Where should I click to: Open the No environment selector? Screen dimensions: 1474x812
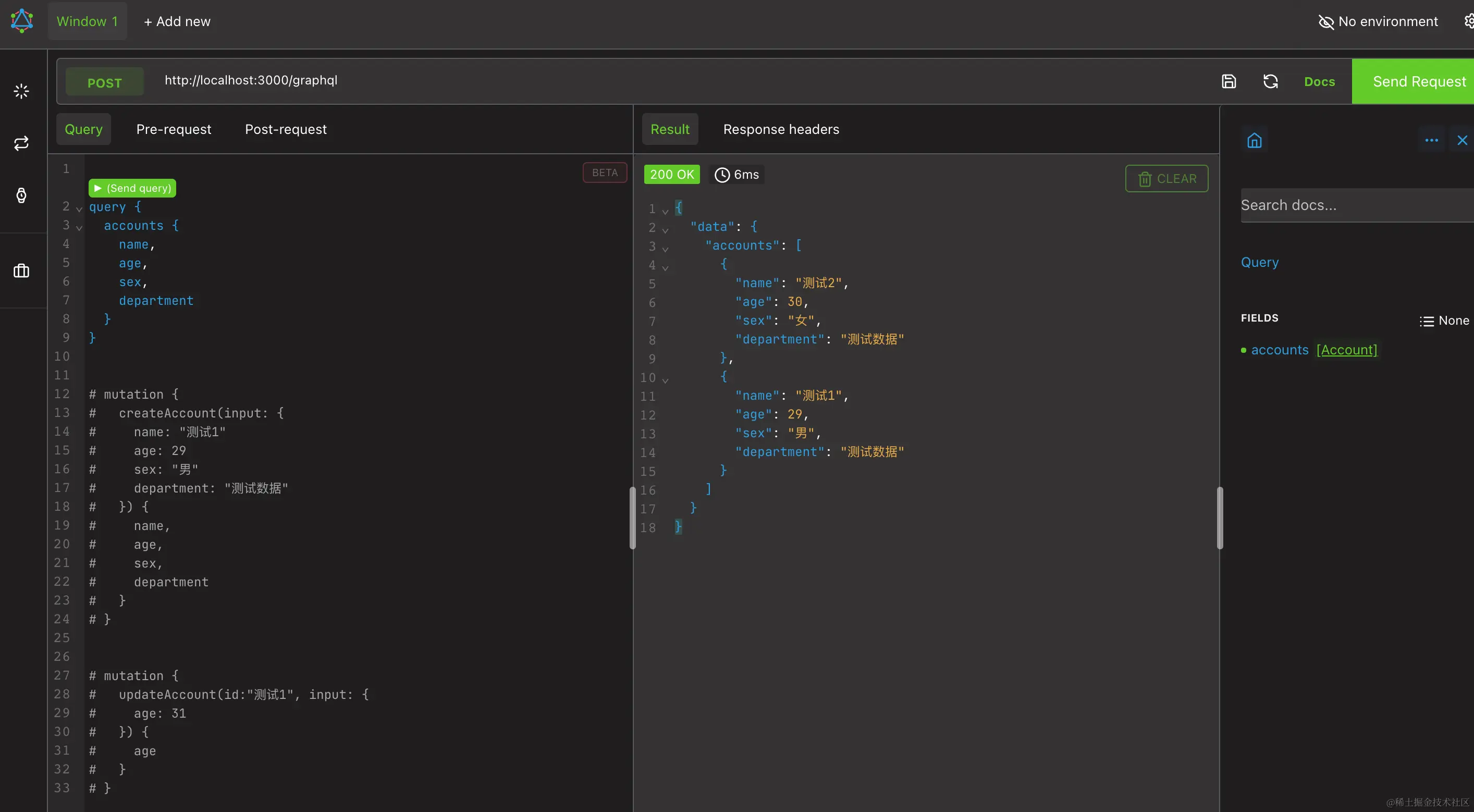pos(1378,22)
